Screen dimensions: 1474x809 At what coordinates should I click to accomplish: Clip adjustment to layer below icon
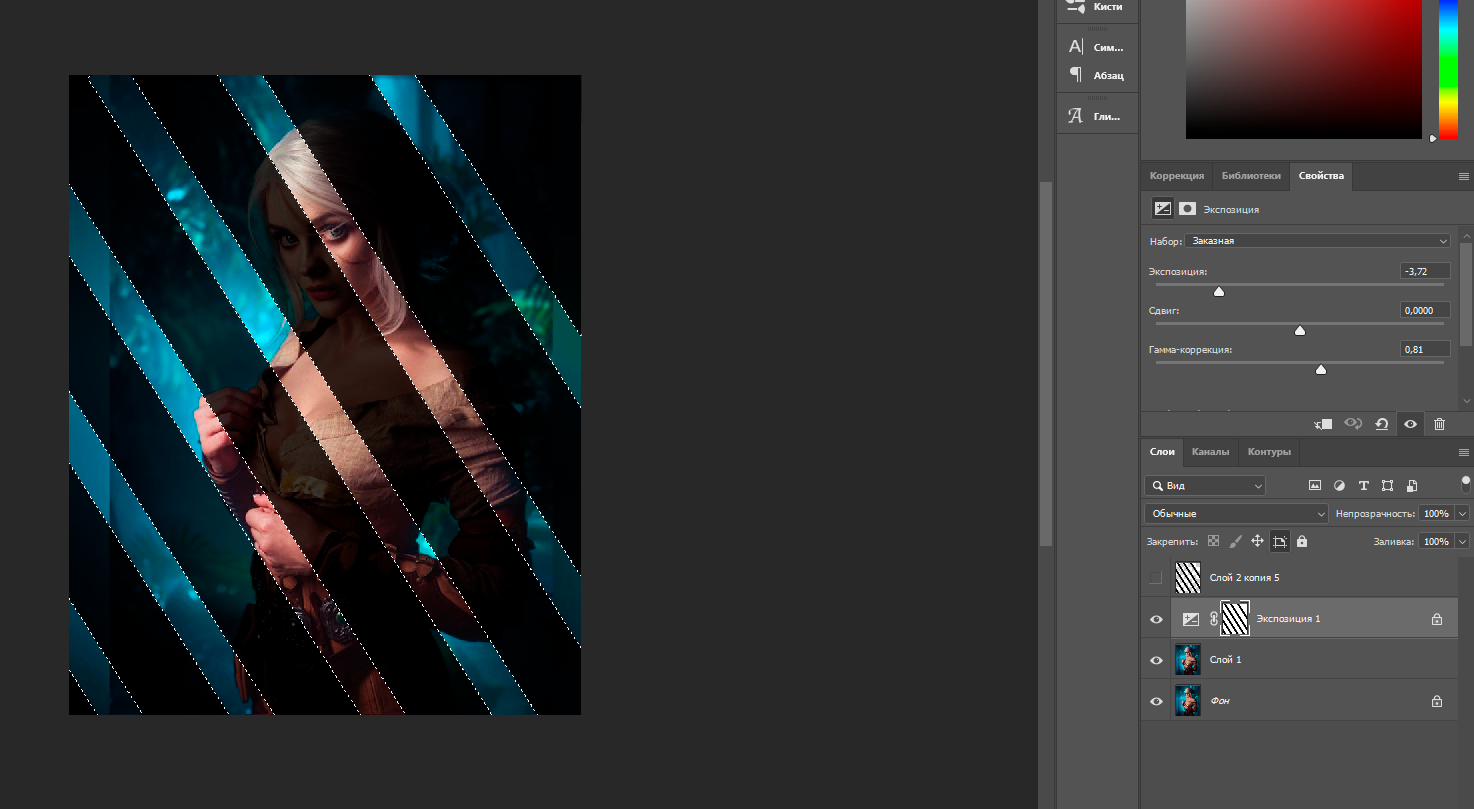[x=1324, y=424]
